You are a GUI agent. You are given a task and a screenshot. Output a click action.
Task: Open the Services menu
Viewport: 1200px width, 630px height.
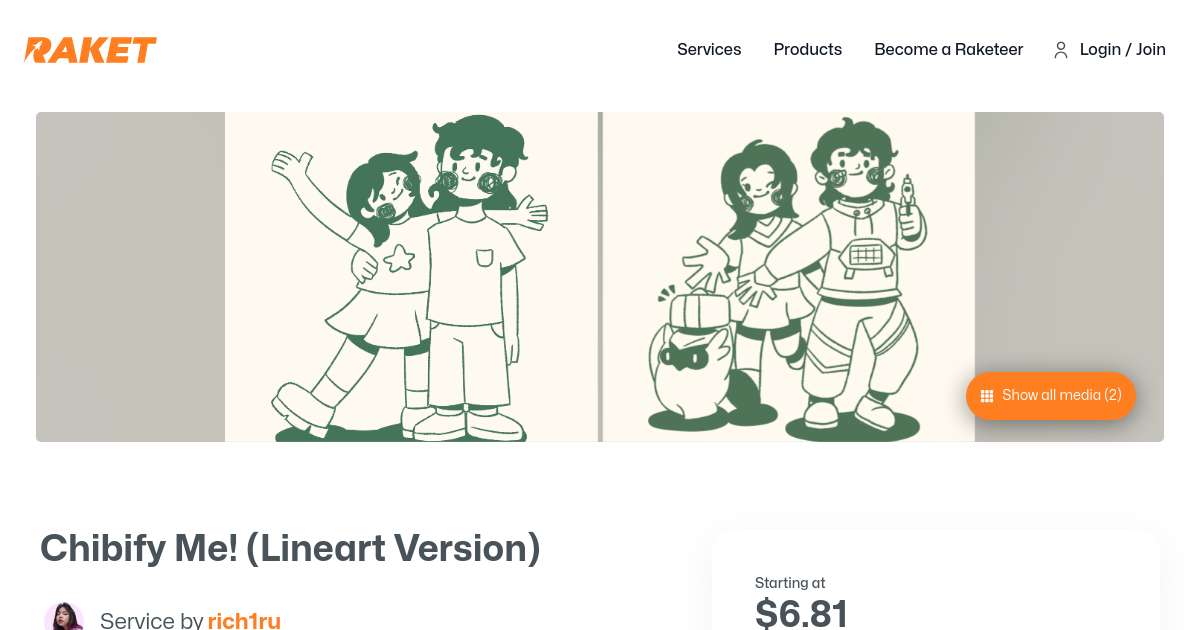click(x=709, y=49)
